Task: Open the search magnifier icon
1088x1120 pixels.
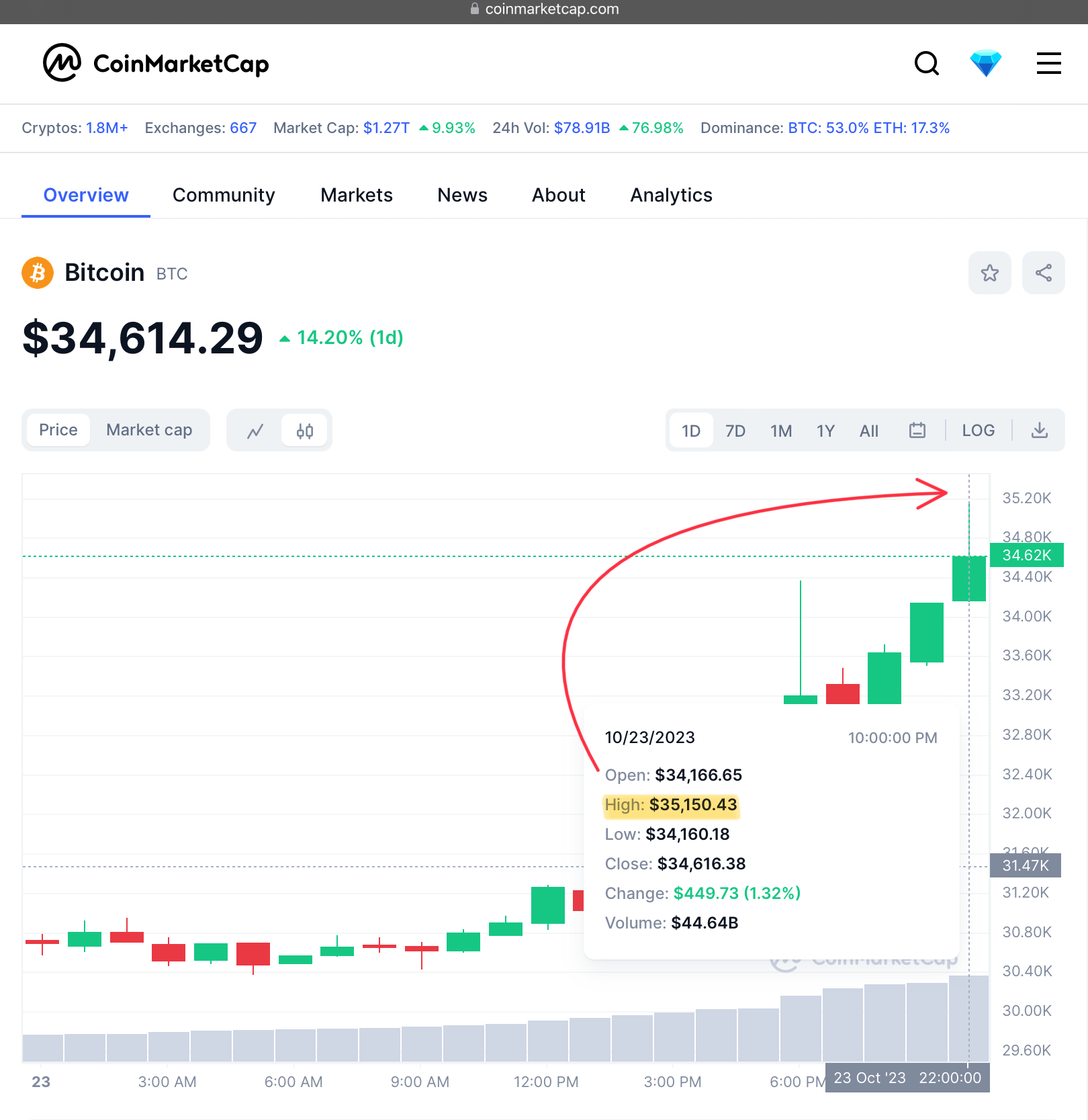Action: tap(927, 64)
